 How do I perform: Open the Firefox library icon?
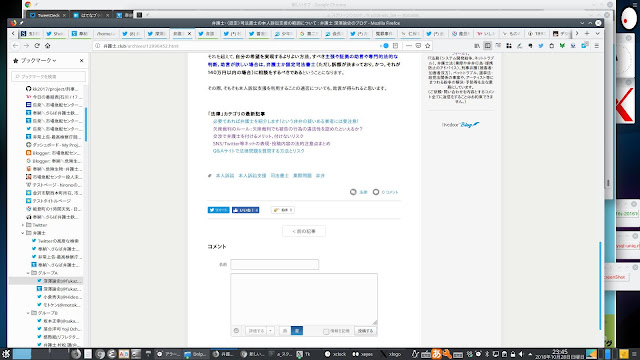click(x=477, y=46)
